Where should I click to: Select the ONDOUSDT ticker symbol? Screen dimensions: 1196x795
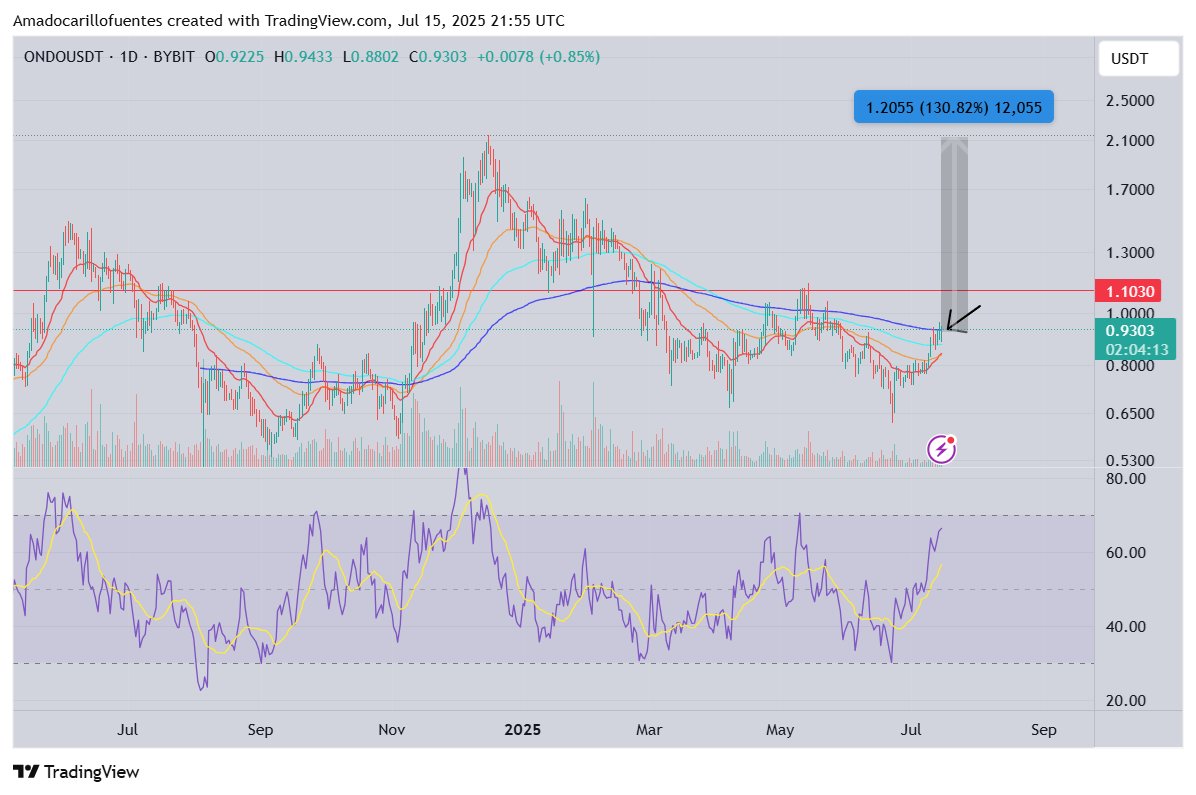point(66,57)
